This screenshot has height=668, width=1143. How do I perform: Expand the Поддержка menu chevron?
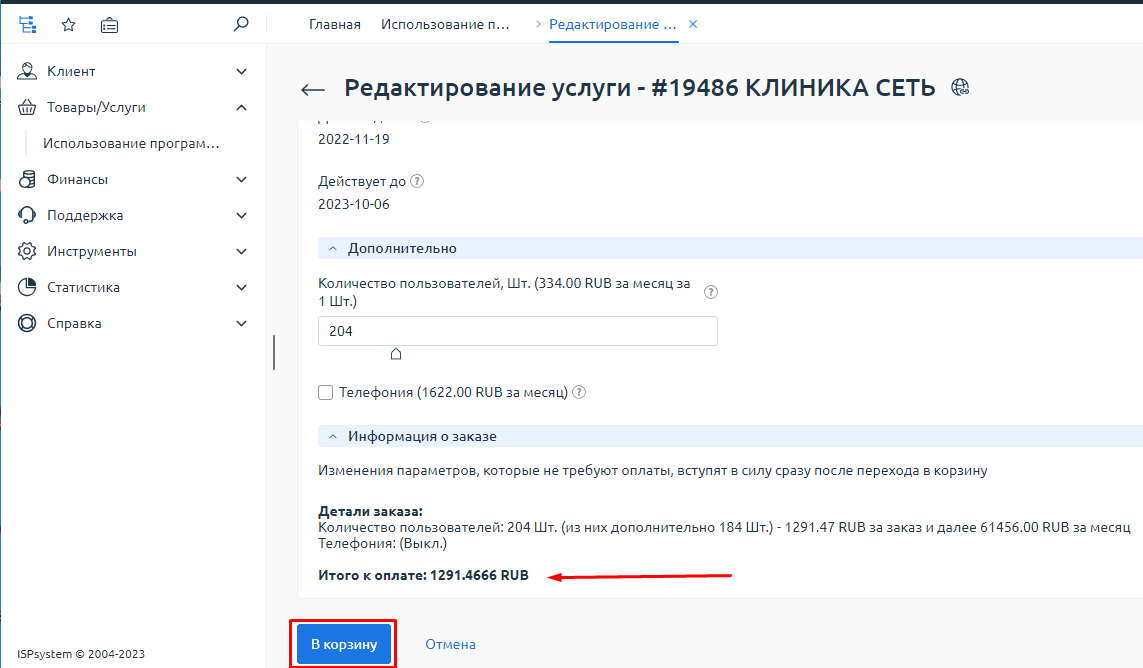(241, 215)
